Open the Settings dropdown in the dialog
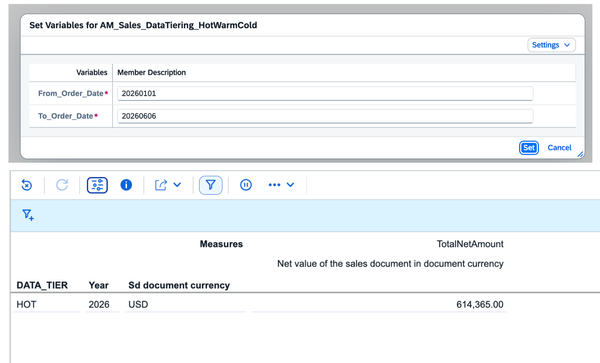 (551, 45)
